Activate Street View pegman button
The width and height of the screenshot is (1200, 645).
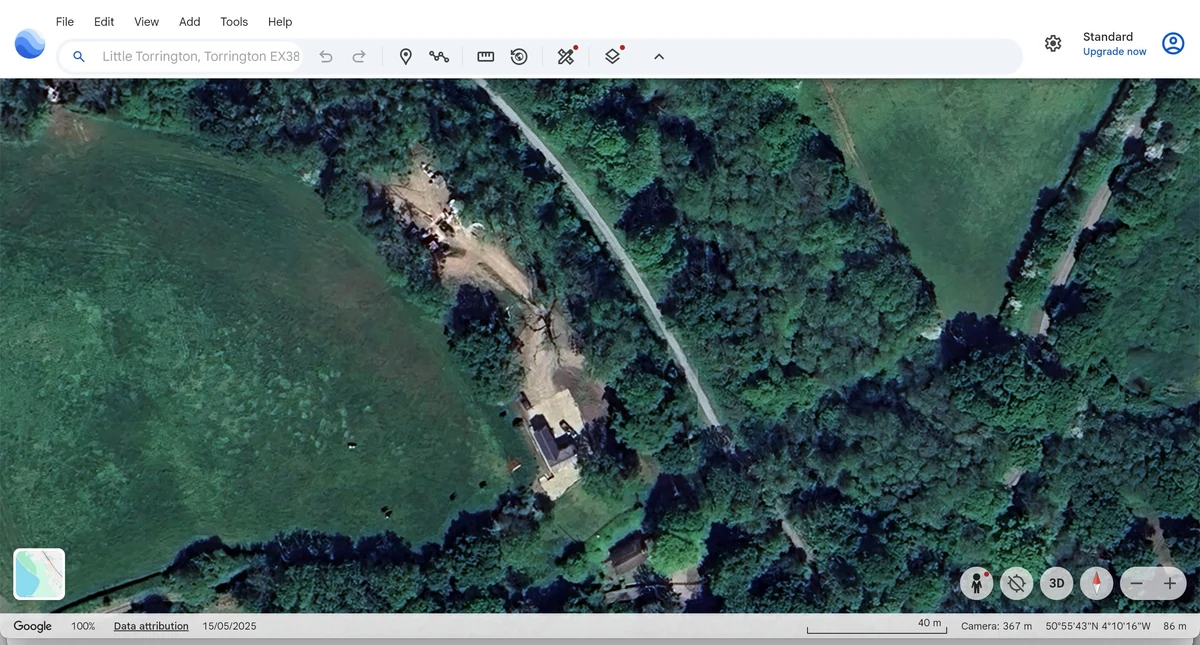(x=977, y=583)
